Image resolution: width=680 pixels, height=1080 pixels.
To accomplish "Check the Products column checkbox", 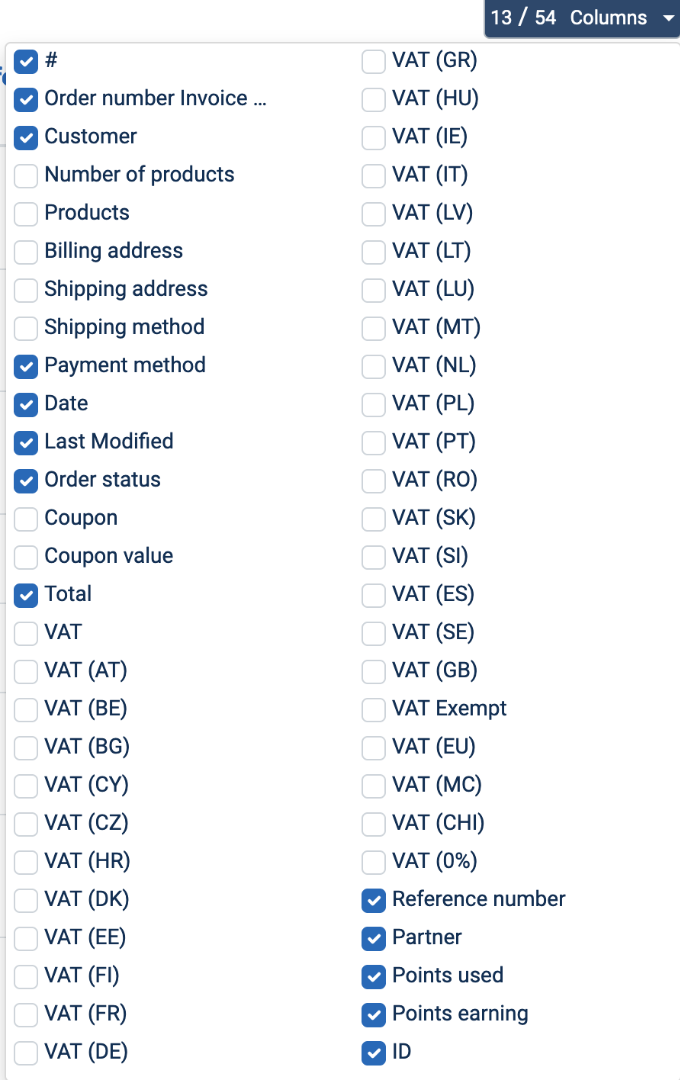I will [27, 213].
